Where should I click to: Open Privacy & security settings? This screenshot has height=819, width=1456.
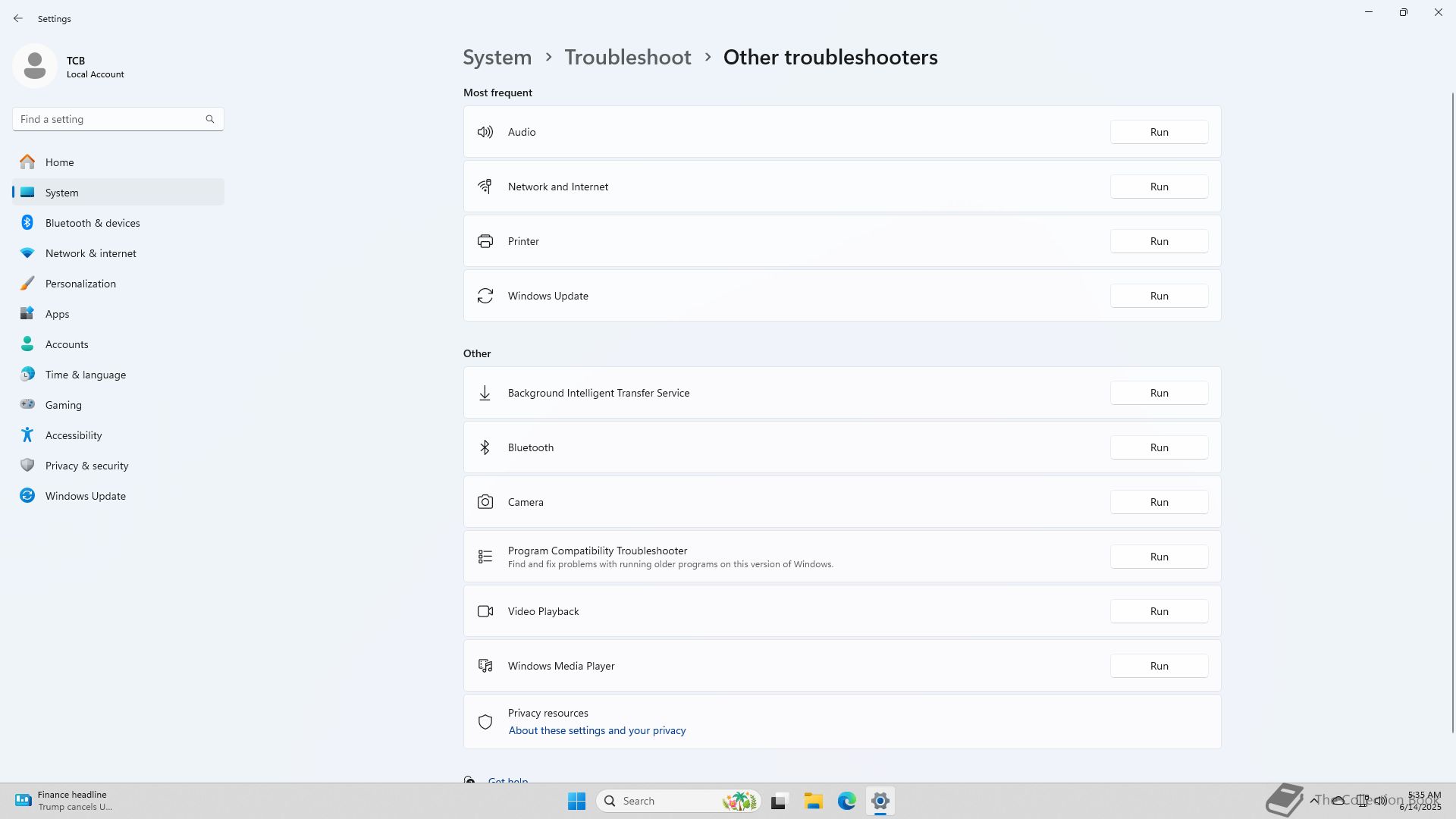click(86, 466)
